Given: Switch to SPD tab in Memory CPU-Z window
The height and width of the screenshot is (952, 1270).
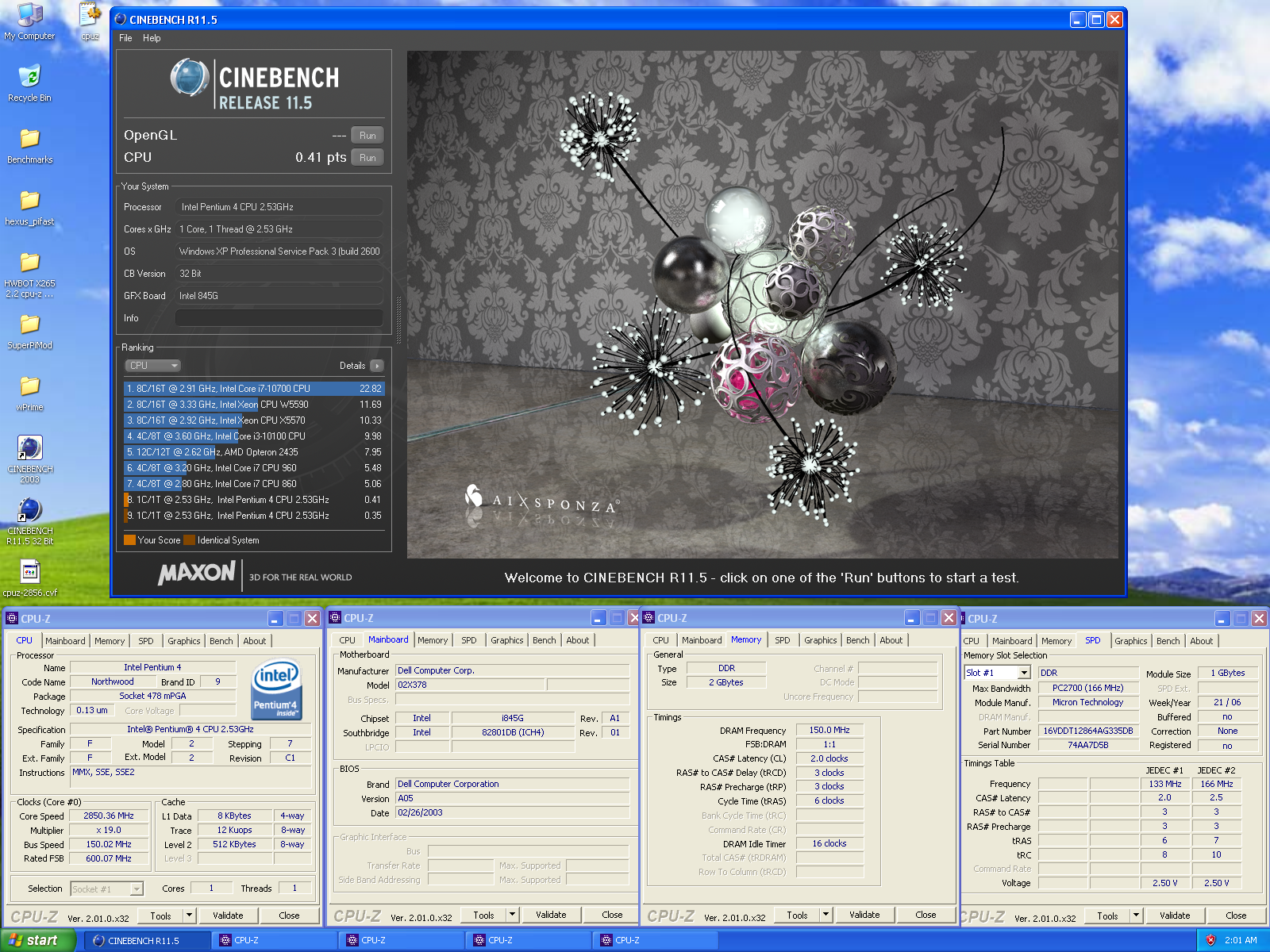Looking at the screenshot, I should click(783, 640).
